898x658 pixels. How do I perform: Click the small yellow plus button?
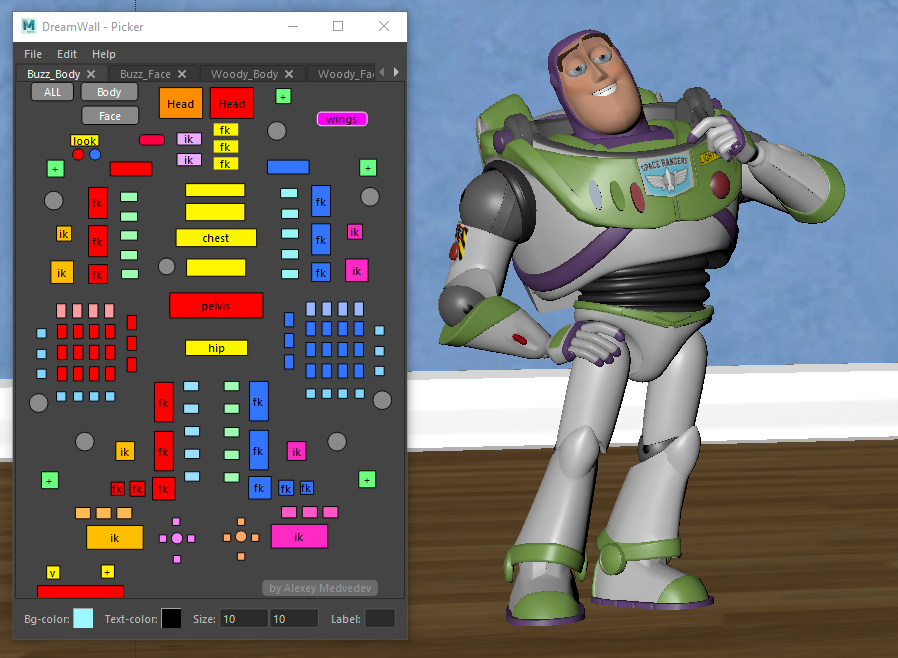tap(107, 572)
